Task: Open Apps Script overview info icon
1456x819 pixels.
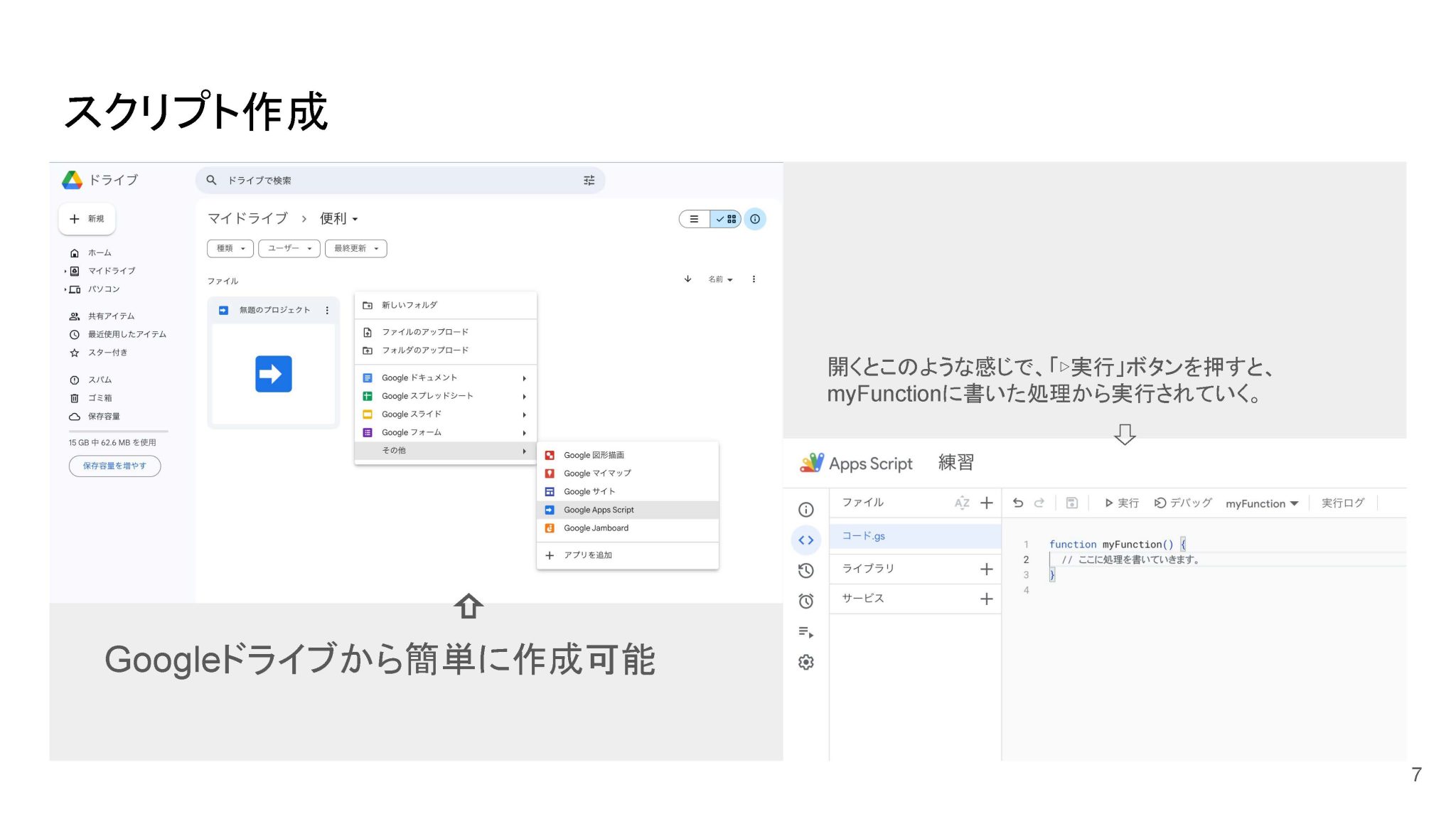Action: (x=805, y=510)
